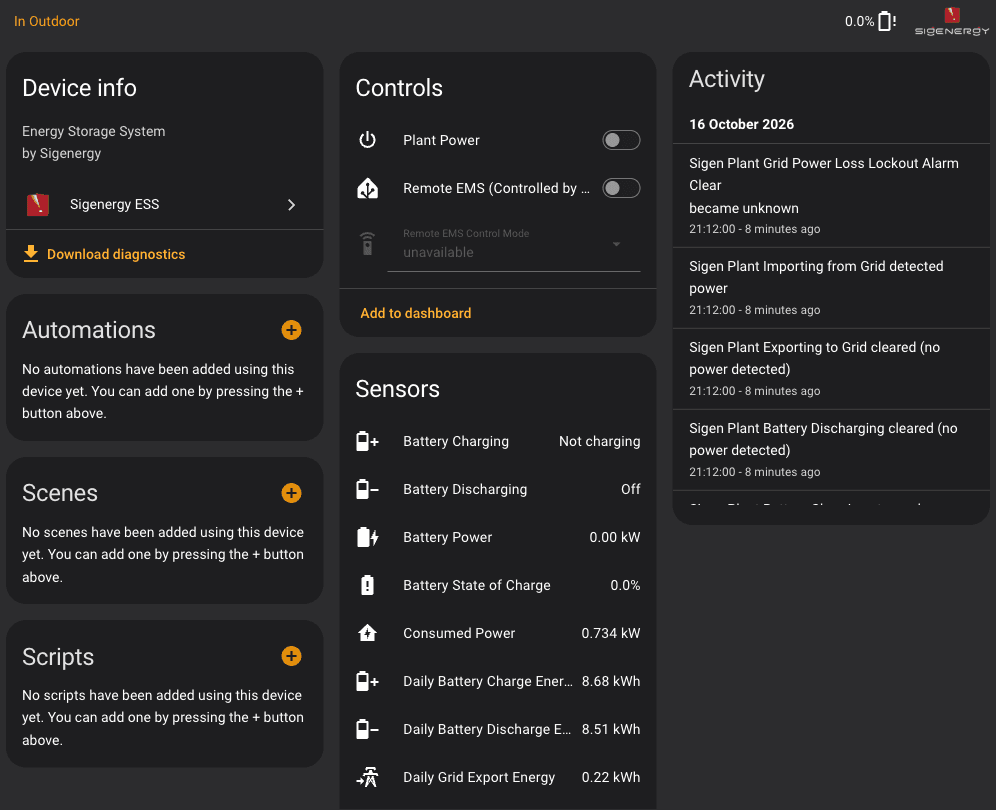This screenshot has width=996, height=810.
Task: Open Sigenergy ESS integration entry
Action: click(x=165, y=205)
